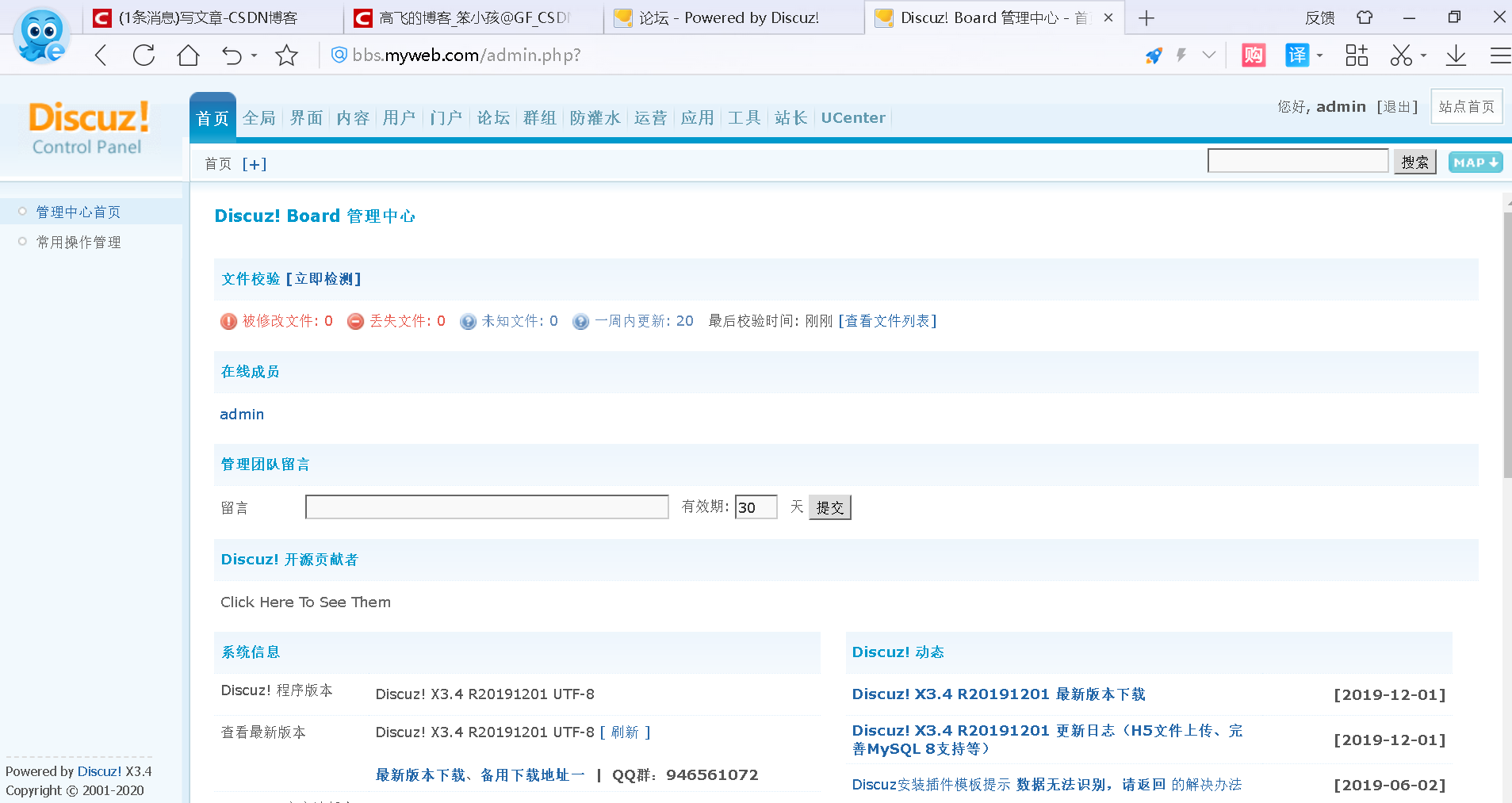
Task: Click the scissors screenshot icon
Action: [x=1401, y=55]
